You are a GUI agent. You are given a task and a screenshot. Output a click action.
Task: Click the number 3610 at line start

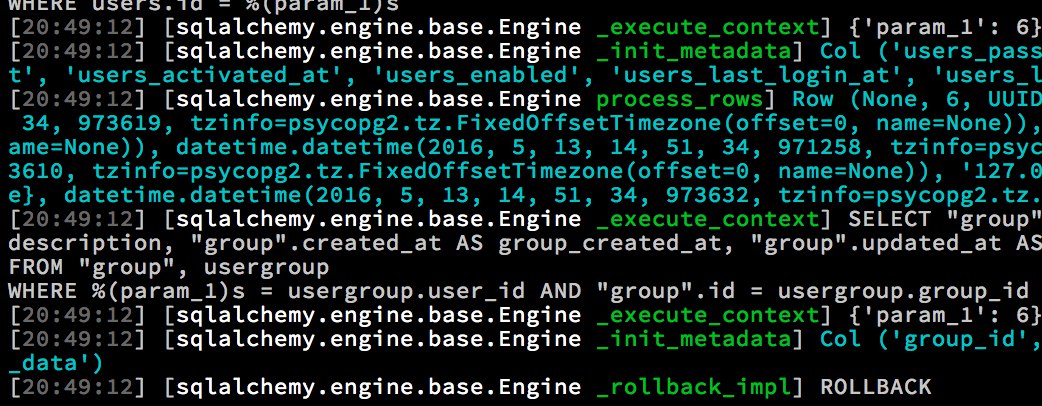click(x=37, y=171)
